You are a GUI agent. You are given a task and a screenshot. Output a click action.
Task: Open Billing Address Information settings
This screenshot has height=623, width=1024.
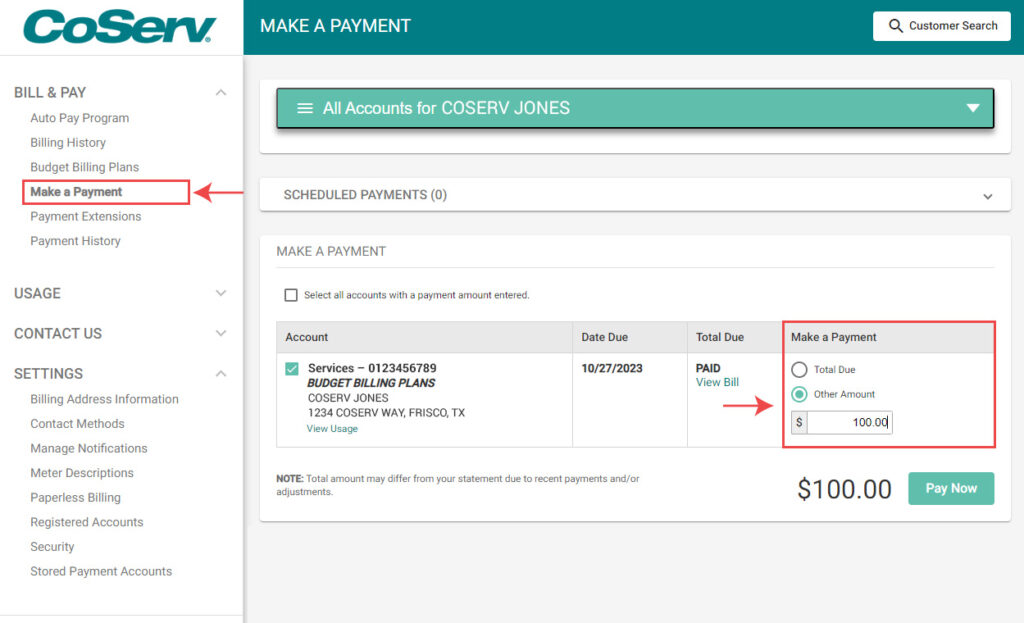tap(104, 399)
